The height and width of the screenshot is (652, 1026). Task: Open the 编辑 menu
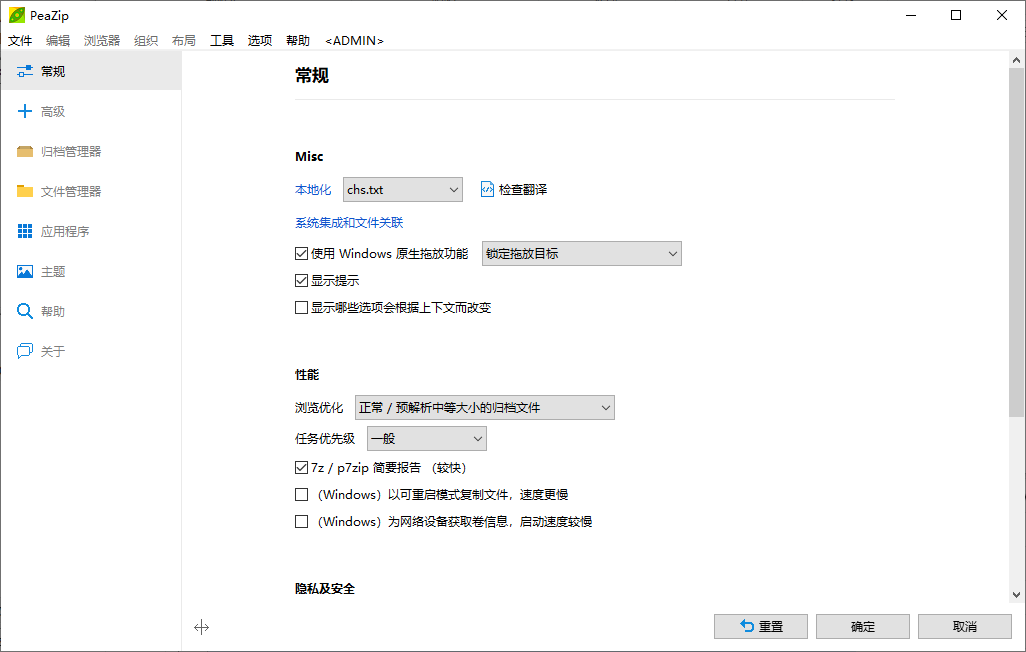[x=58, y=41]
